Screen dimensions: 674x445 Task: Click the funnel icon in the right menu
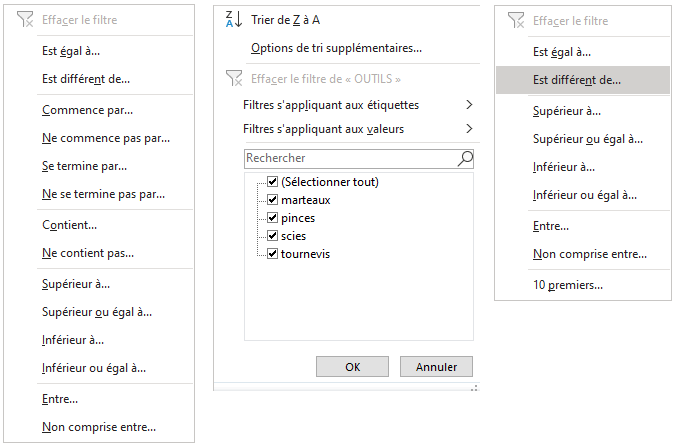(x=516, y=20)
